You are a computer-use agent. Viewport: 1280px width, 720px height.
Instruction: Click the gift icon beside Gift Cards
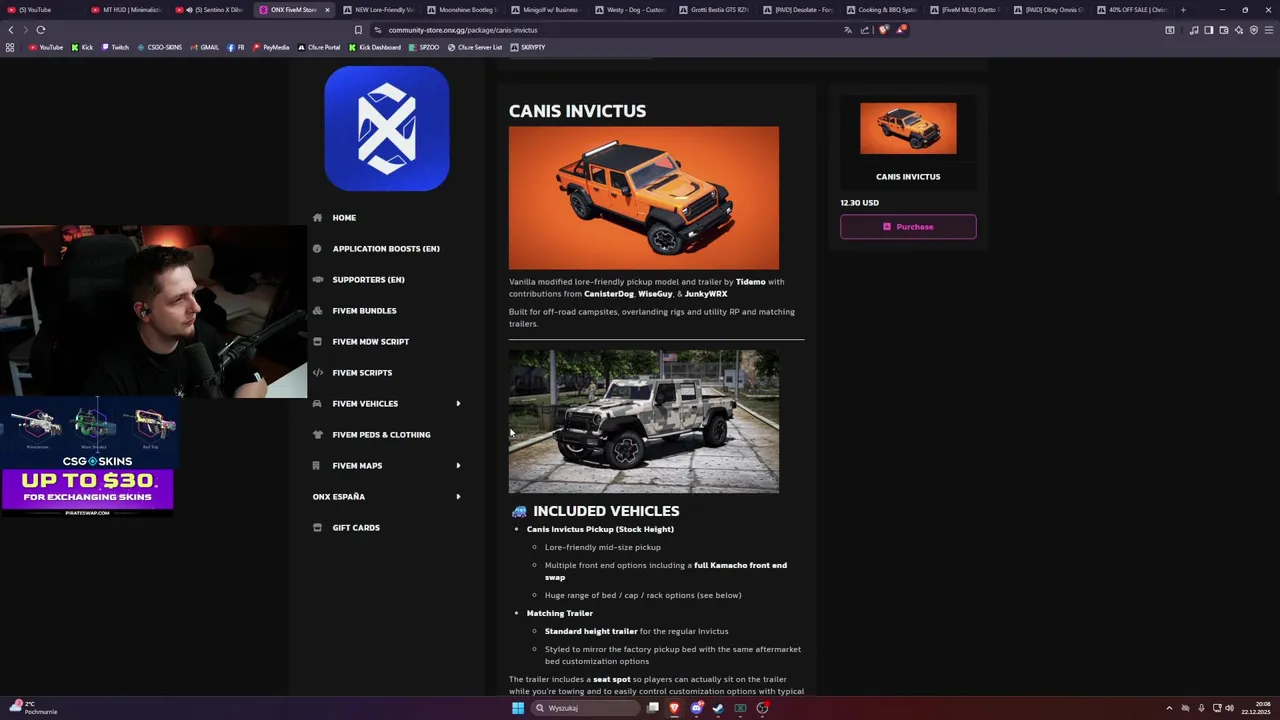click(x=317, y=527)
